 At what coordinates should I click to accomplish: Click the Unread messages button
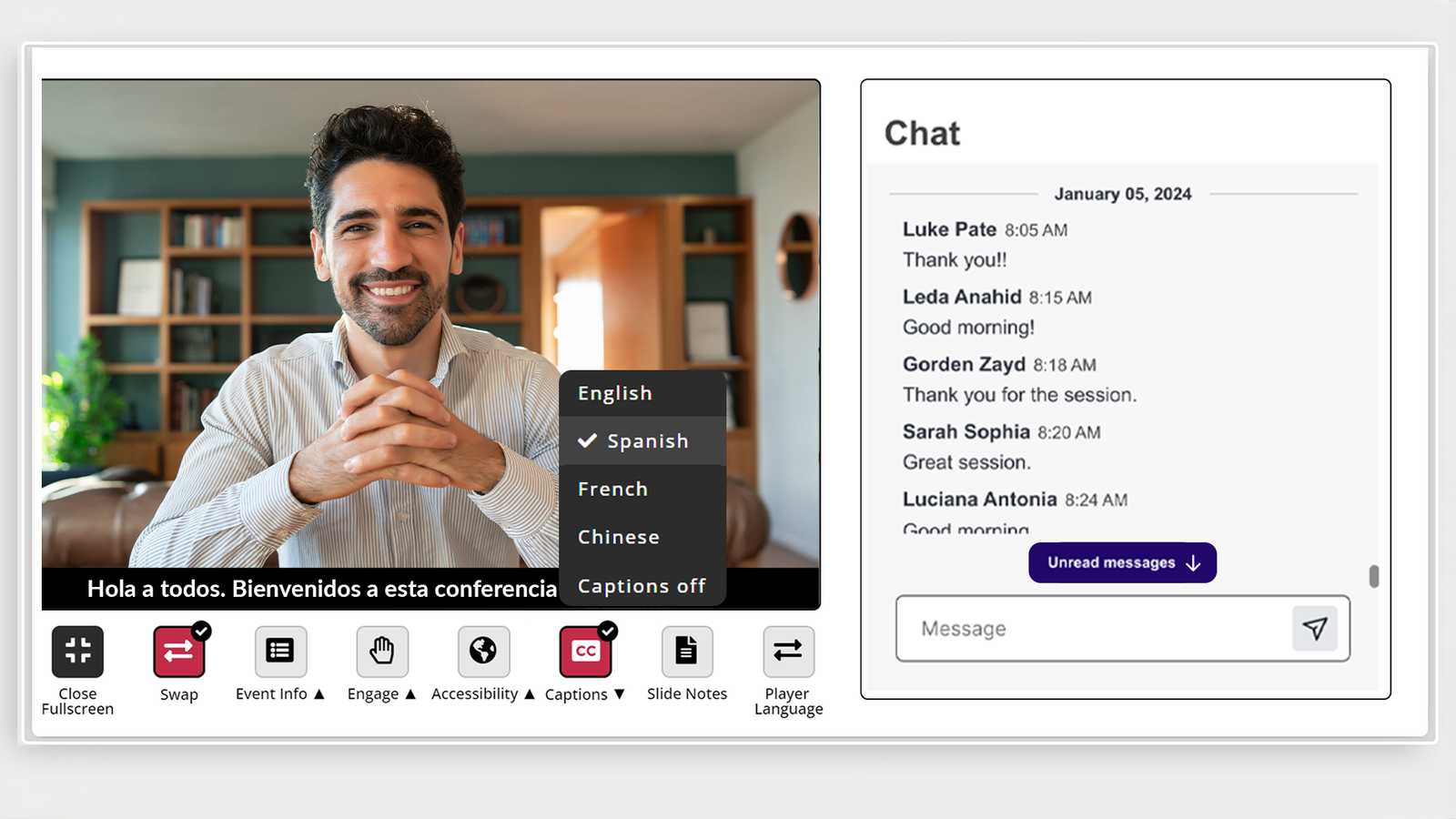1122,562
